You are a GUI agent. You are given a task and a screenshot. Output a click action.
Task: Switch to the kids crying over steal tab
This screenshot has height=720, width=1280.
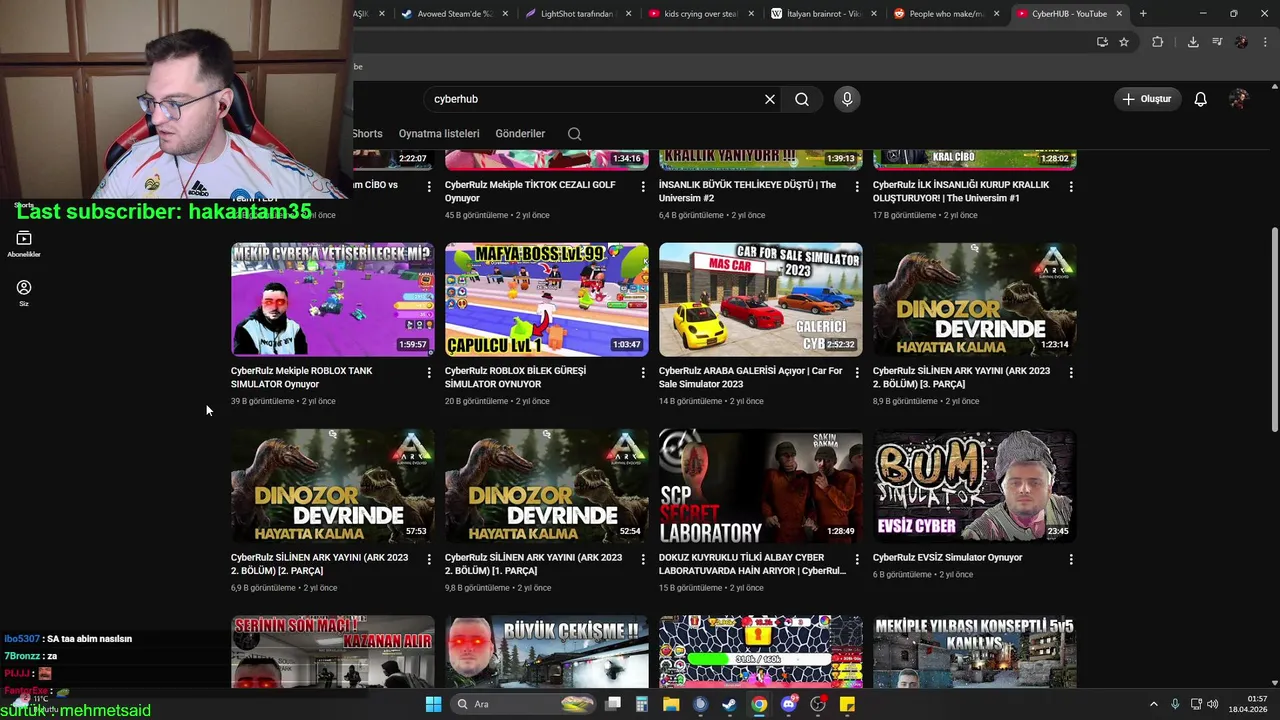point(700,14)
